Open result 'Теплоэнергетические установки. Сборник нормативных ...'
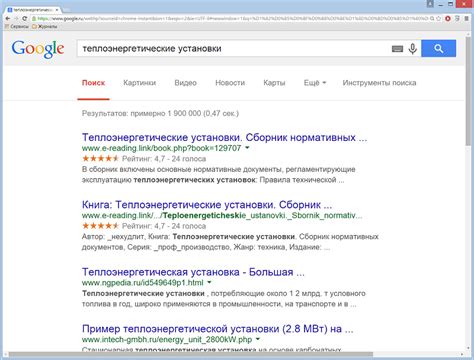Viewport: 474px width, 360px height. click(224, 137)
